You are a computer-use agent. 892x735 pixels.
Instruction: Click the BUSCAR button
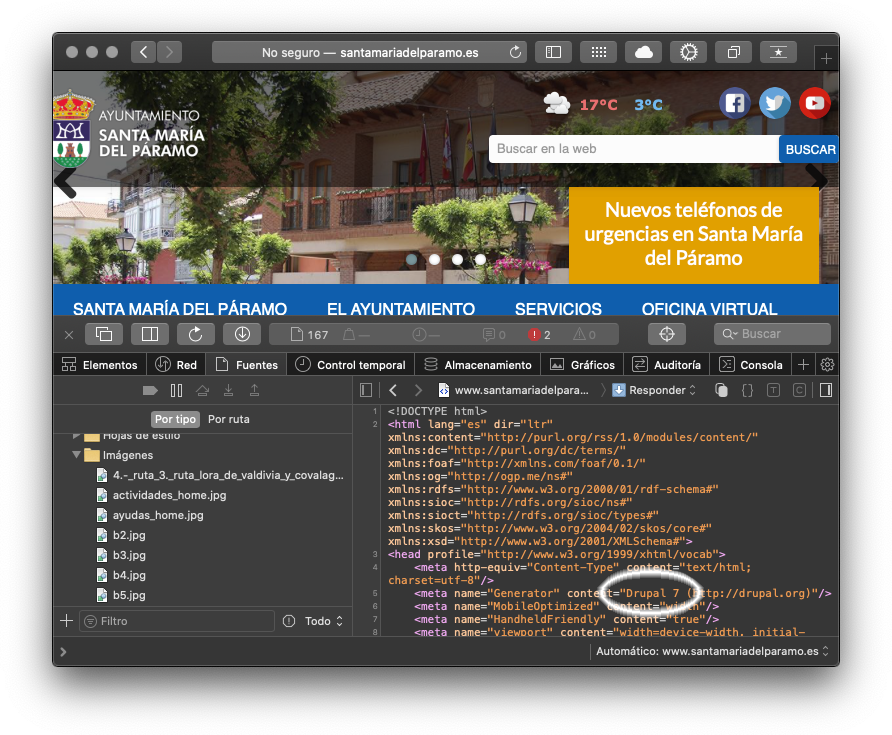click(x=810, y=149)
